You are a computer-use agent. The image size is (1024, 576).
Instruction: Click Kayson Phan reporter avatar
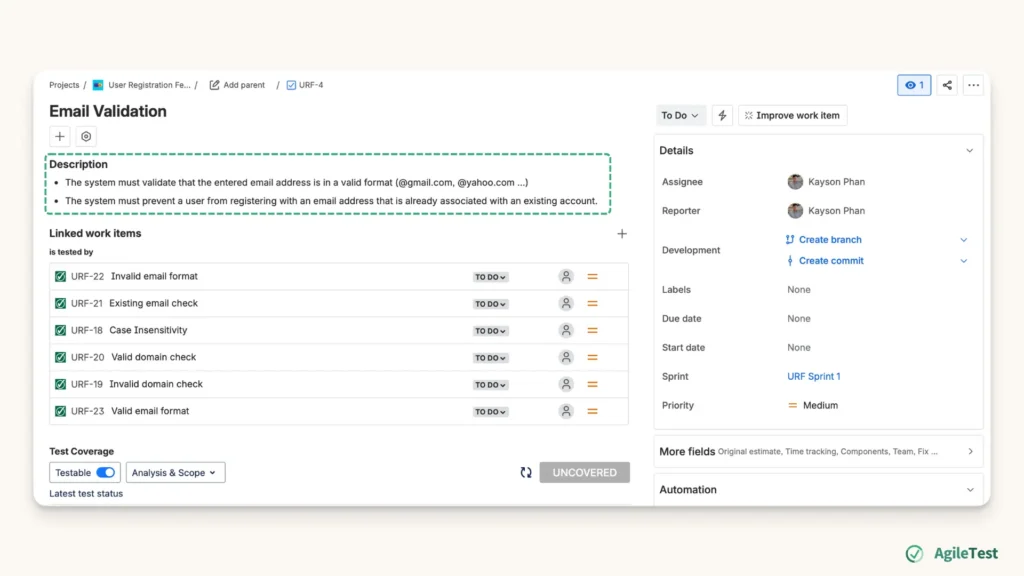click(x=795, y=210)
